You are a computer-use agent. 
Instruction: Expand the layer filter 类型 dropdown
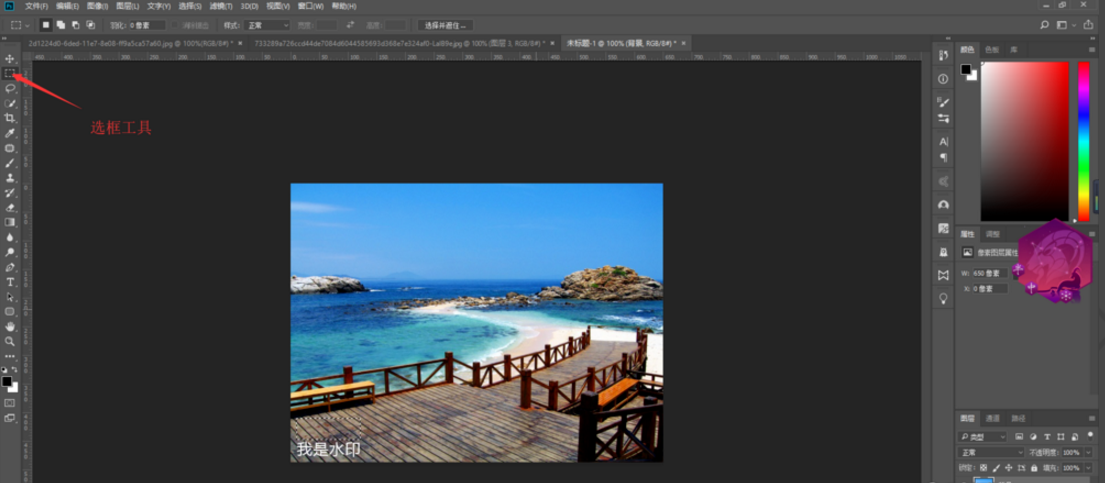click(983, 437)
